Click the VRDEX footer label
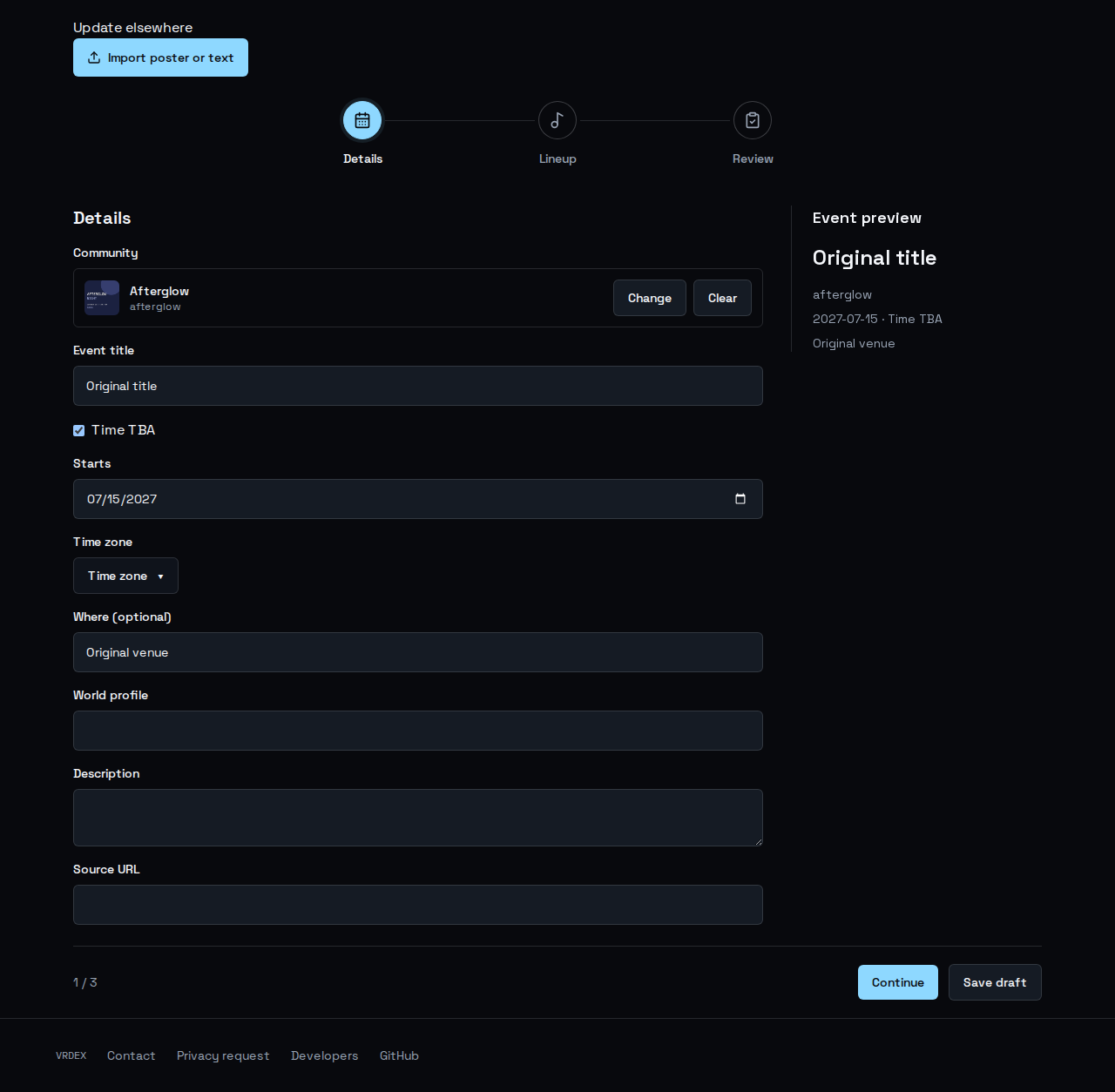1115x1092 pixels. pyautogui.click(x=71, y=1055)
